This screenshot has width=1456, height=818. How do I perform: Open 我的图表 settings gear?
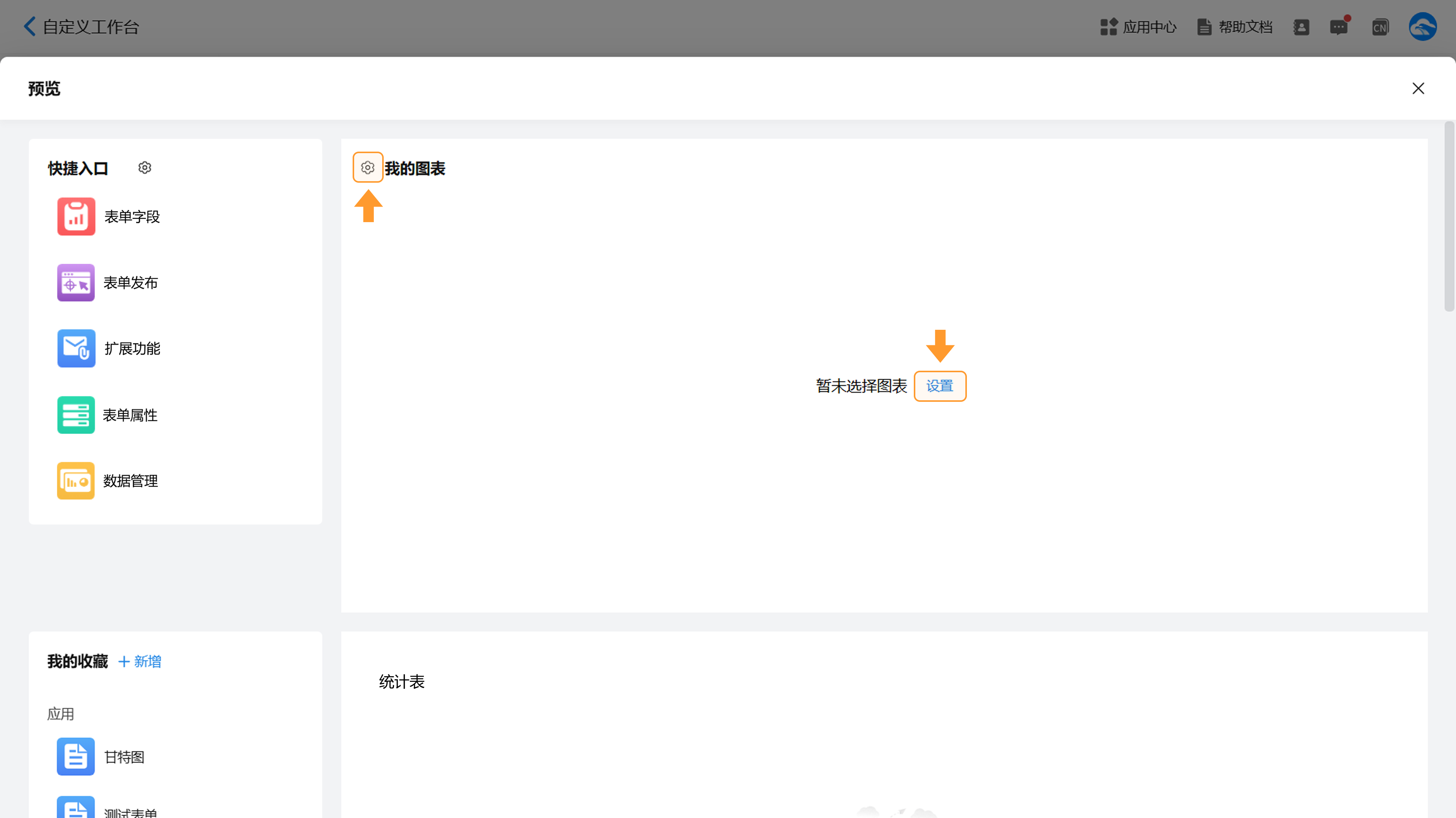pyautogui.click(x=368, y=167)
